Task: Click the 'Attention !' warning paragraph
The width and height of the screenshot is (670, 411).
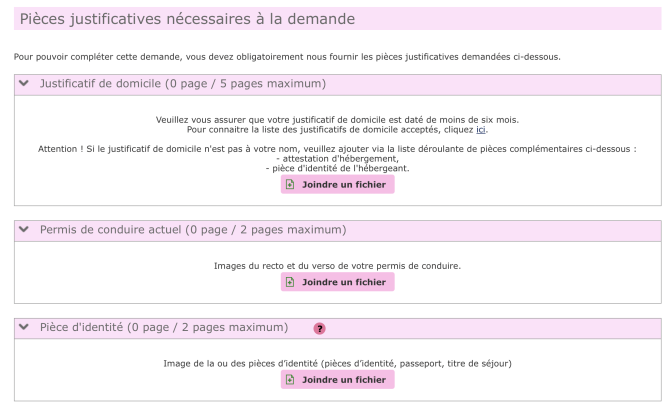Action: click(x=337, y=148)
